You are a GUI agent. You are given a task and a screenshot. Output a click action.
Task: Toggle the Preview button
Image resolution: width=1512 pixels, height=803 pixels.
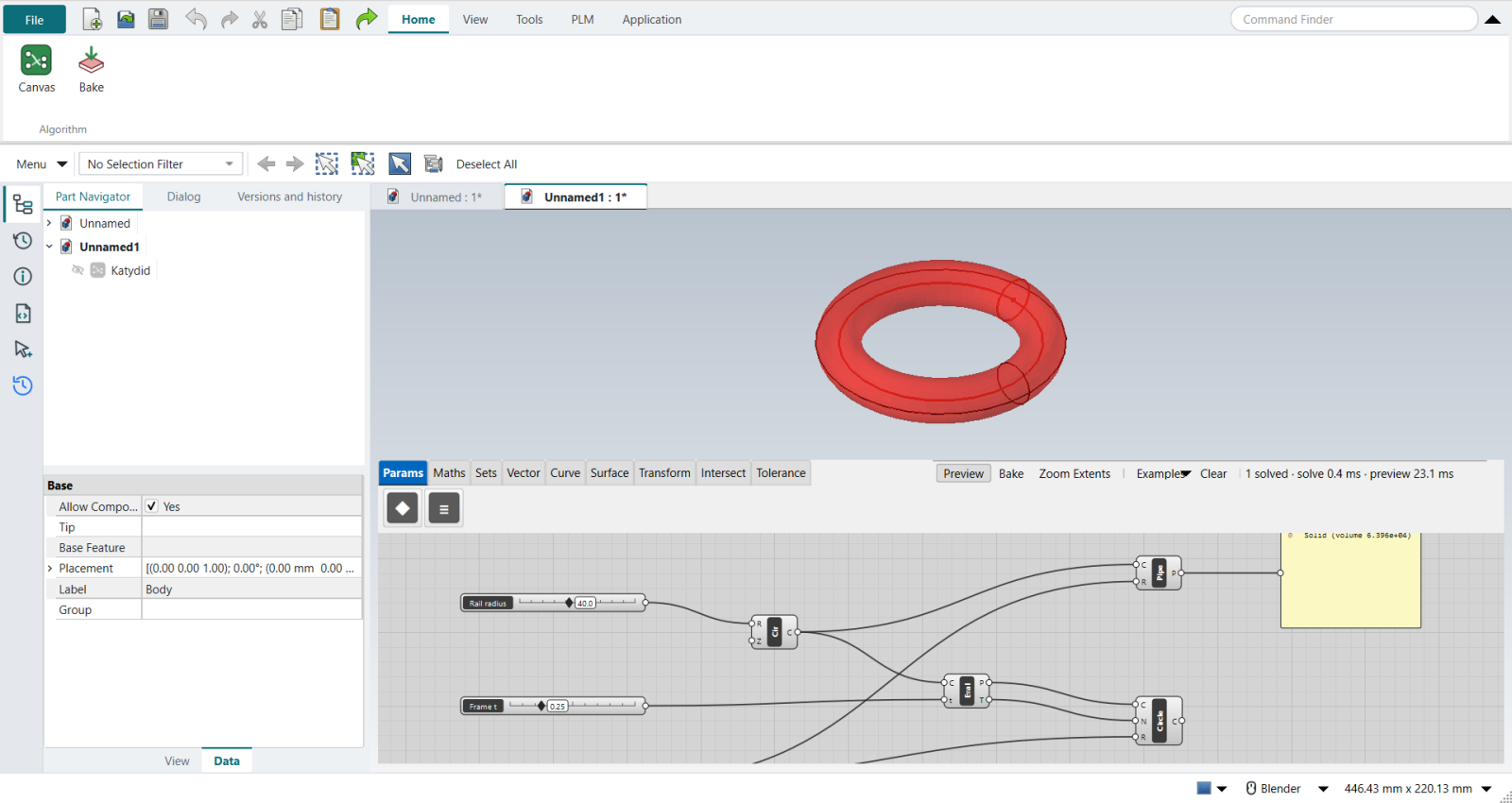click(x=963, y=473)
